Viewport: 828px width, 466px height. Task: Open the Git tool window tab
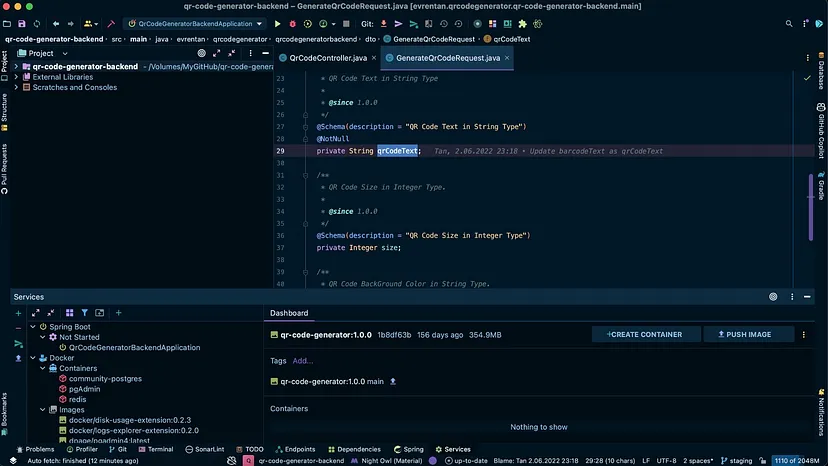point(118,449)
